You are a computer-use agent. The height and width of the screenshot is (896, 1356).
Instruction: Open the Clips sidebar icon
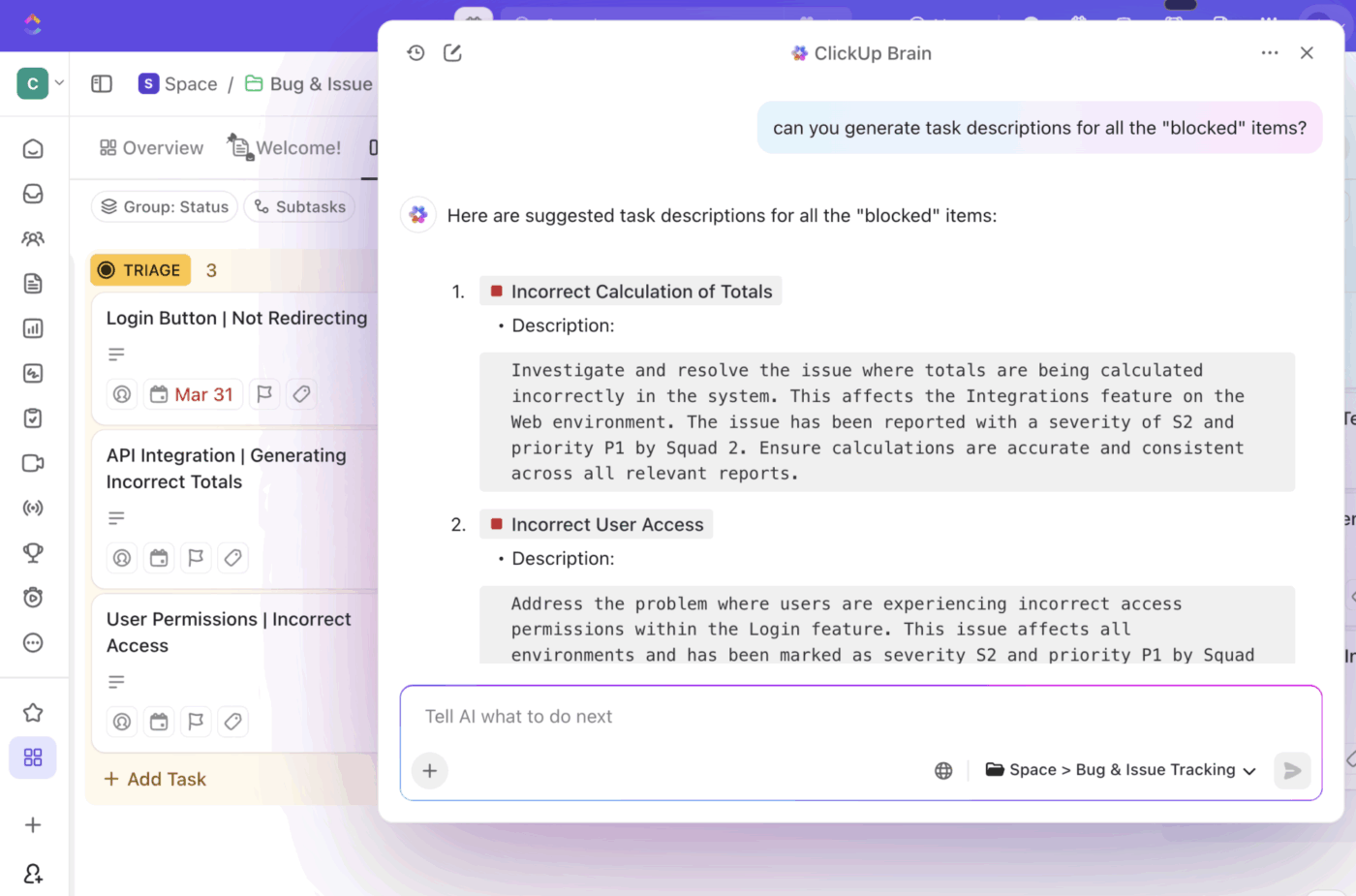click(x=32, y=463)
